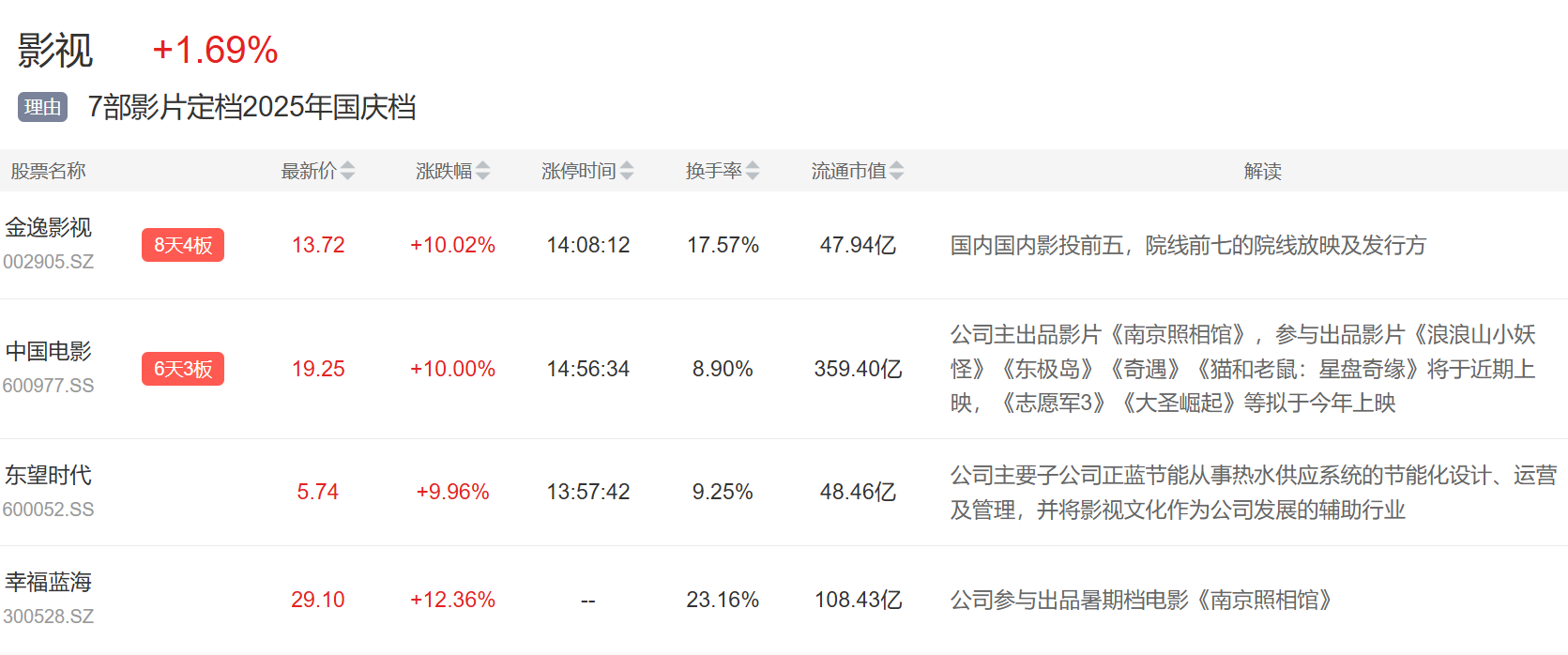Click 幸福蓝海 change value +12.36%
This screenshot has height=655, width=1568.
(452, 600)
